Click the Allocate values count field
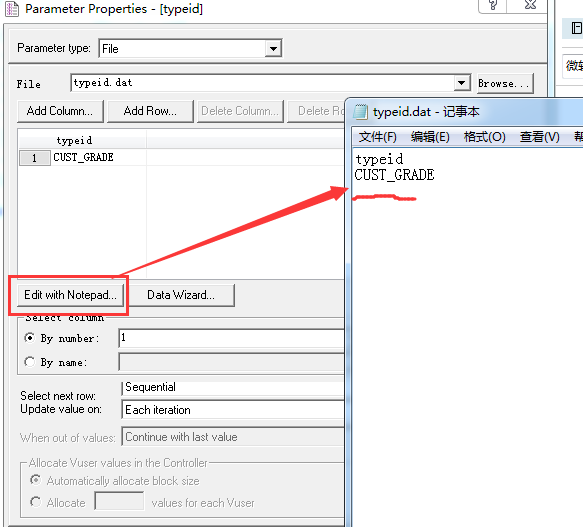583x527 pixels. click(x=119, y=501)
